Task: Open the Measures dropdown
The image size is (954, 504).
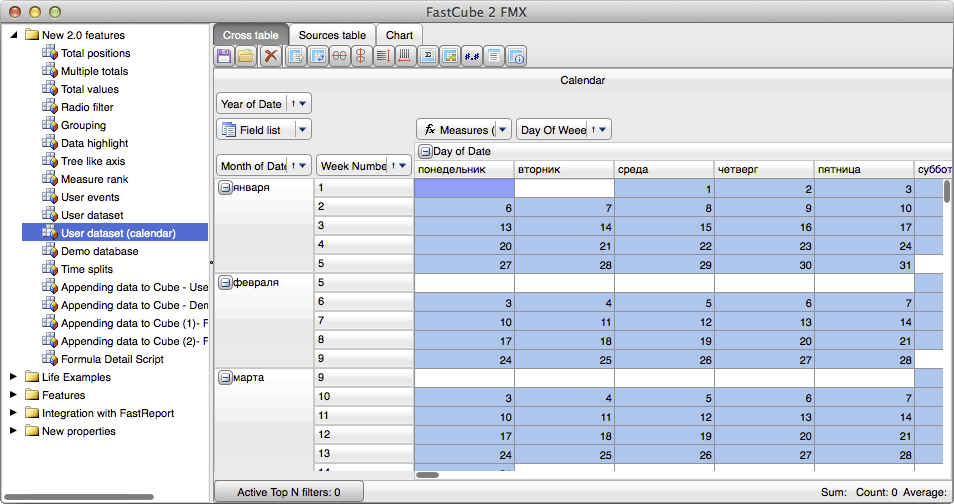Action: [x=501, y=129]
